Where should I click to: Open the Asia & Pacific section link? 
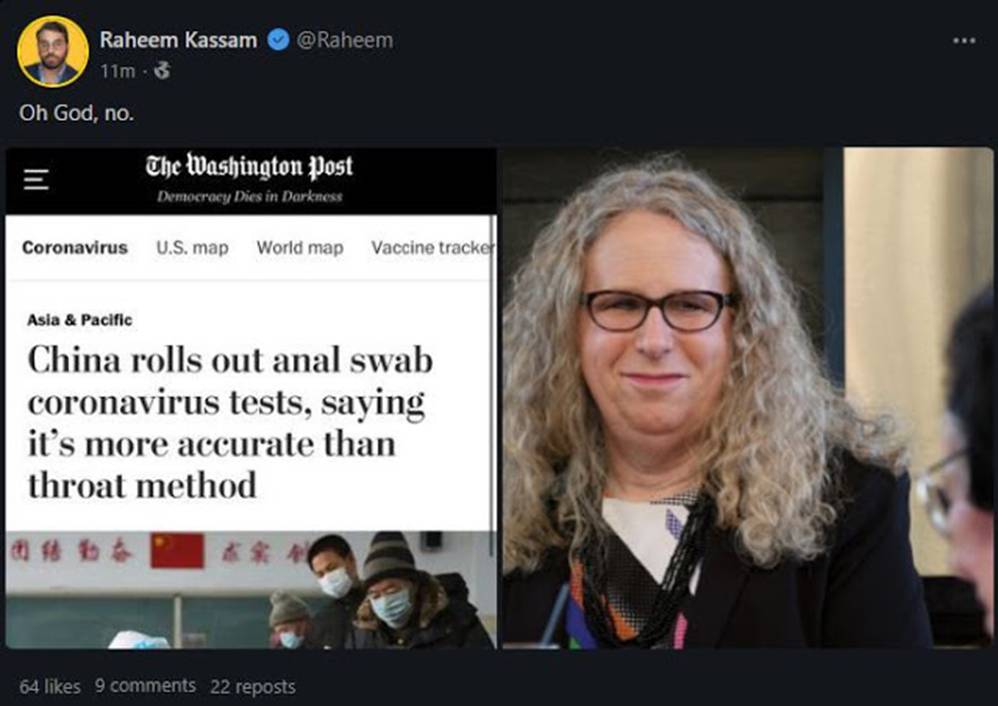[x=80, y=320]
